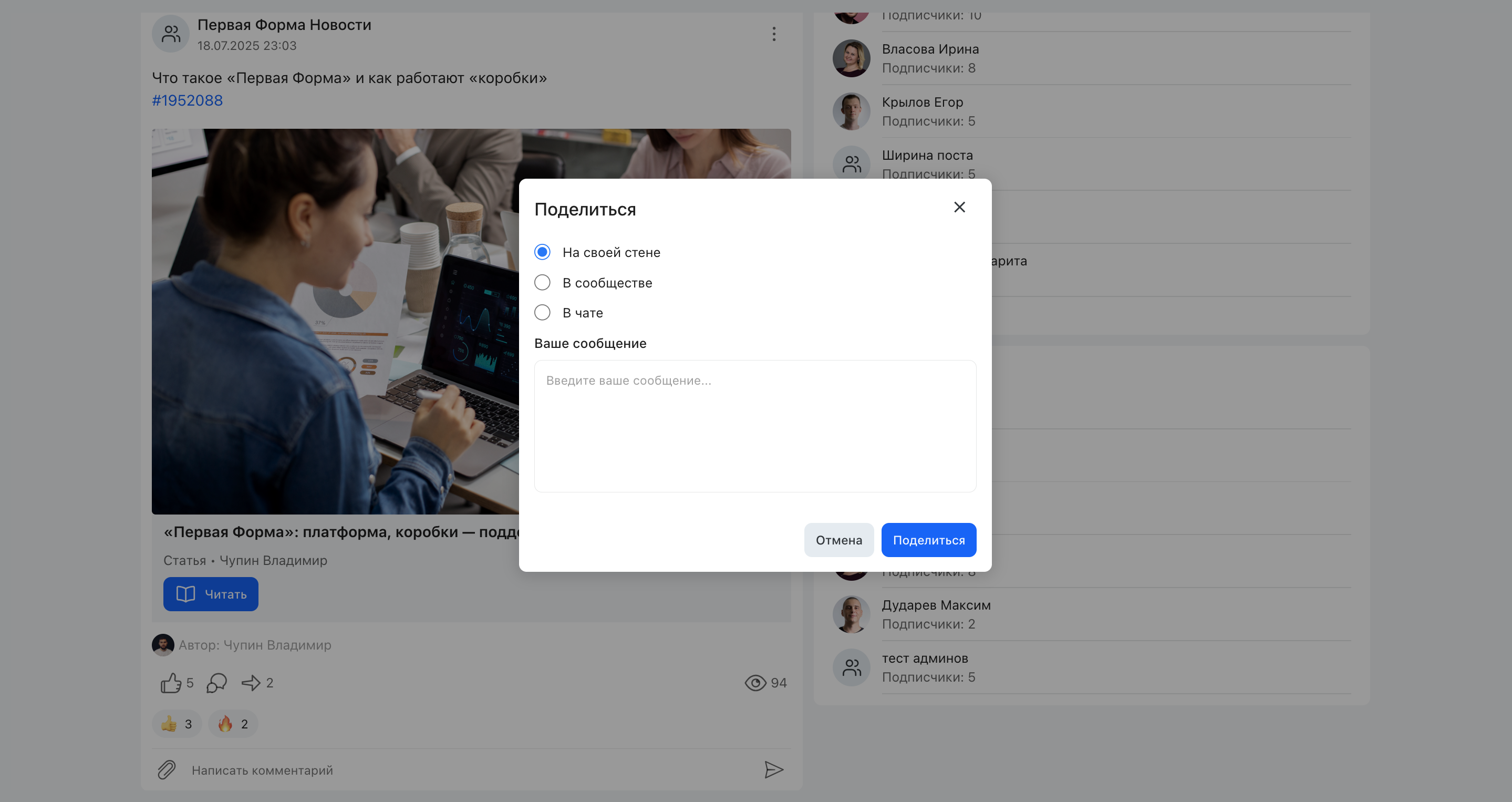Image resolution: width=1512 pixels, height=802 pixels.
Task: Click the views eye icon
Action: pos(755,682)
